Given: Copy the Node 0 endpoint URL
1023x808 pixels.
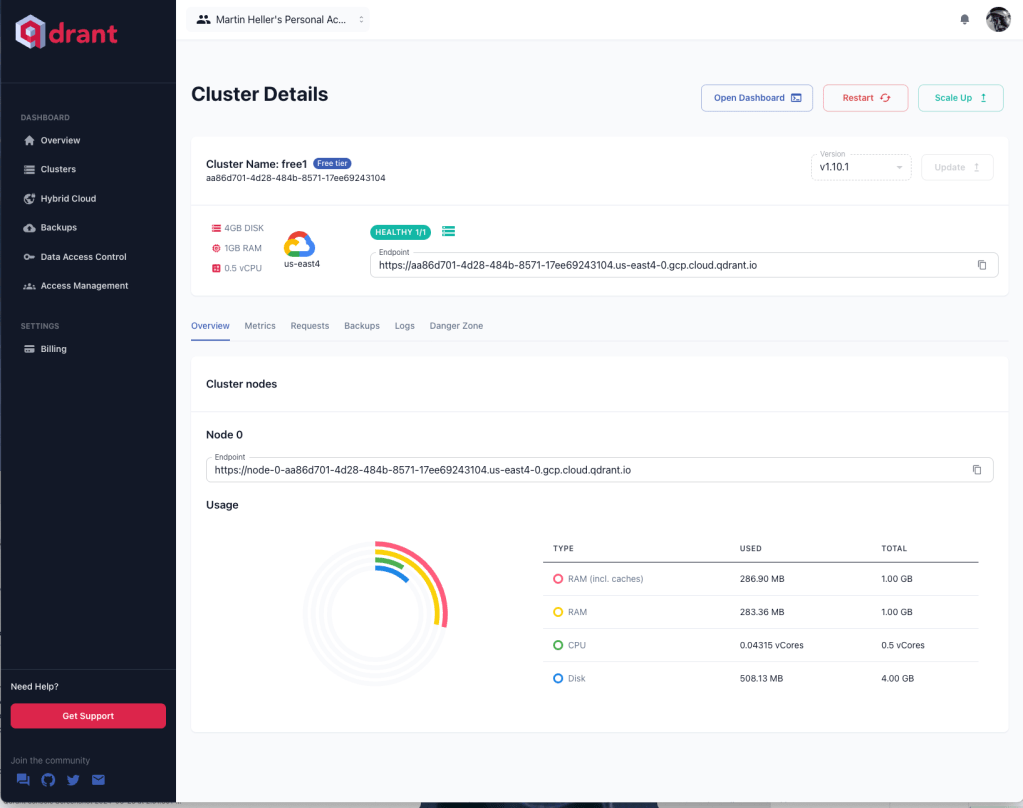Looking at the screenshot, I should pyautogui.click(x=977, y=470).
